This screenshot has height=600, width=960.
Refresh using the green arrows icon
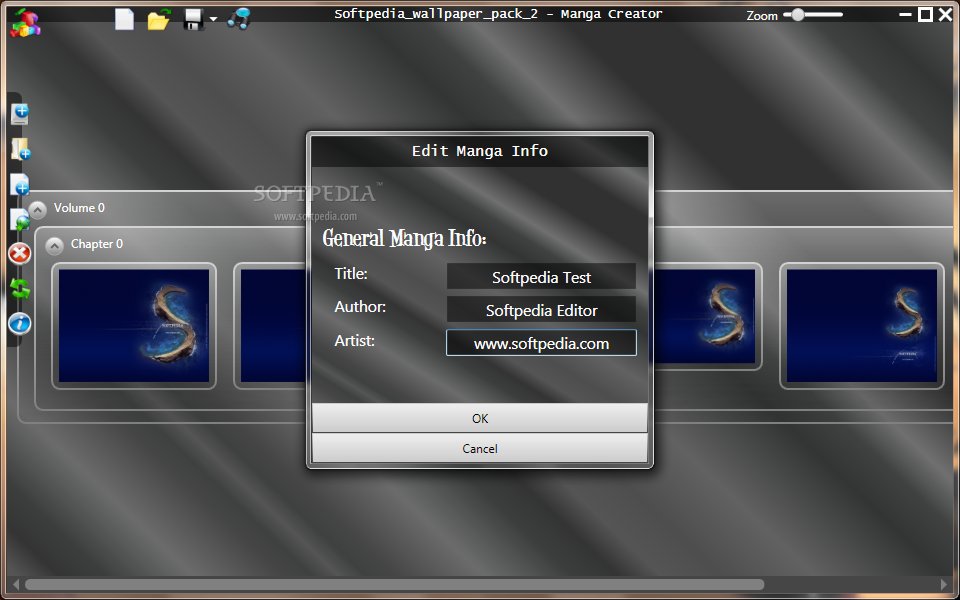click(20, 288)
